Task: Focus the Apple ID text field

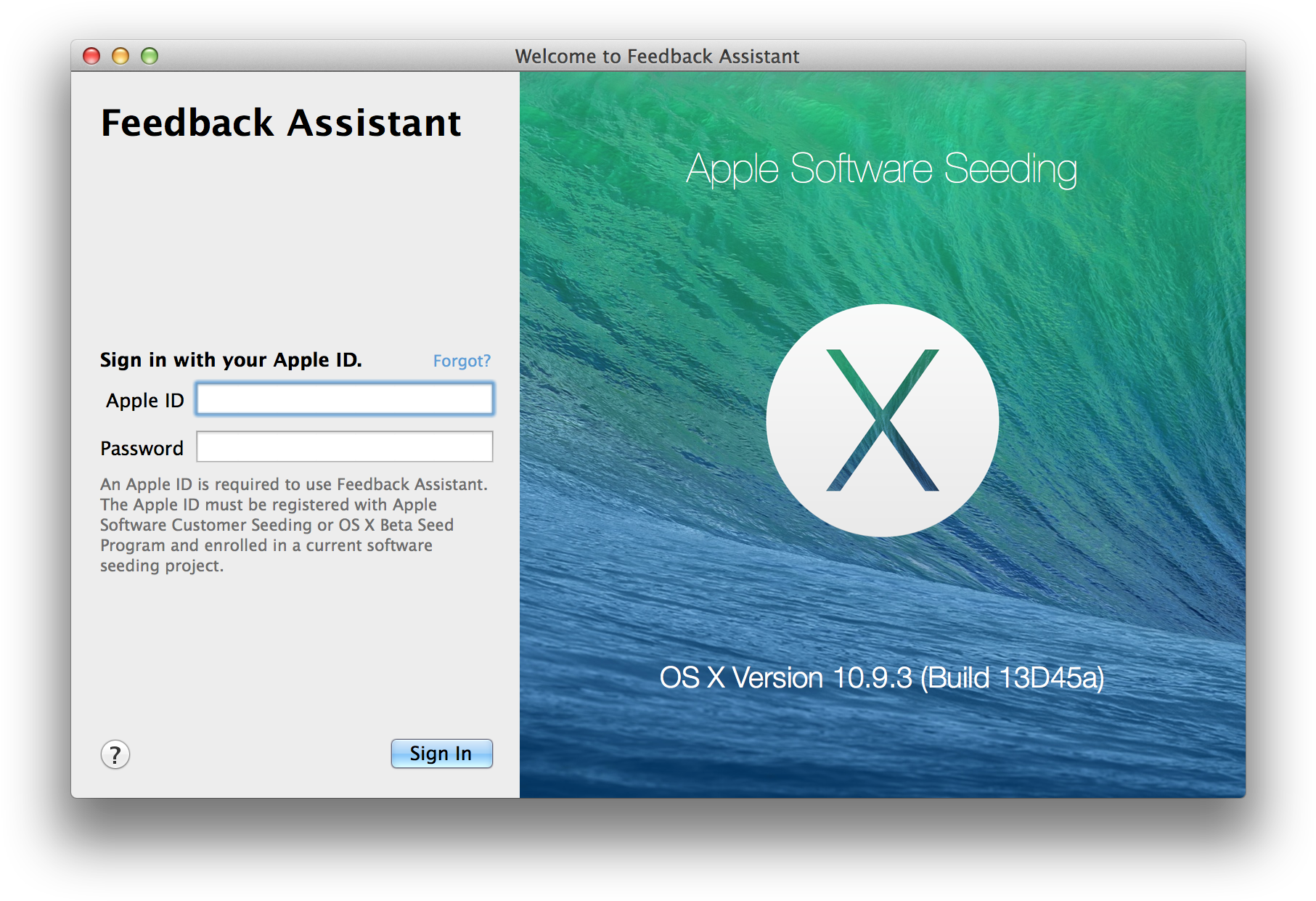Action: pos(345,399)
